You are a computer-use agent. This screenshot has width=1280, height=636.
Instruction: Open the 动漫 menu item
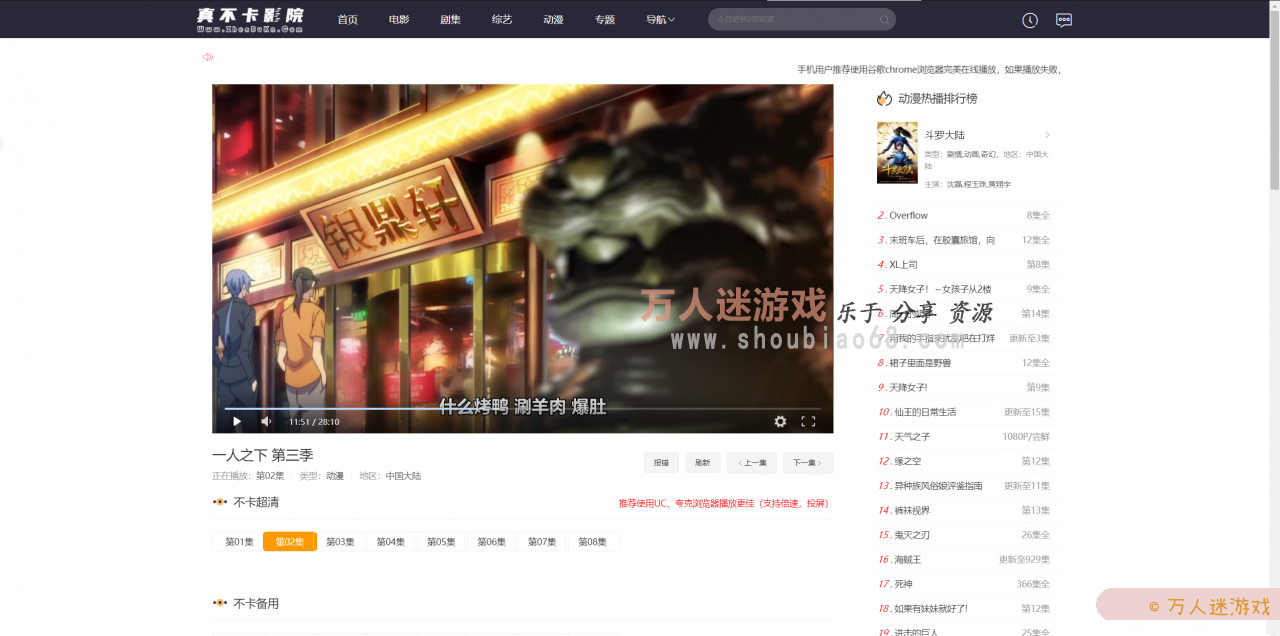[553, 20]
